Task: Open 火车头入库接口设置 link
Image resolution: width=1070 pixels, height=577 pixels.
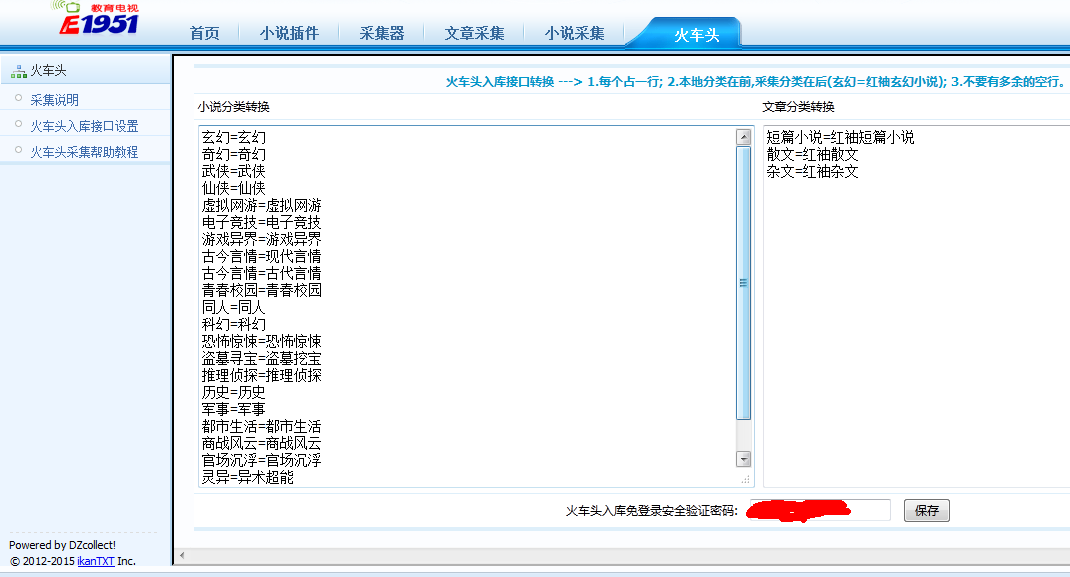Action: point(84,126)
